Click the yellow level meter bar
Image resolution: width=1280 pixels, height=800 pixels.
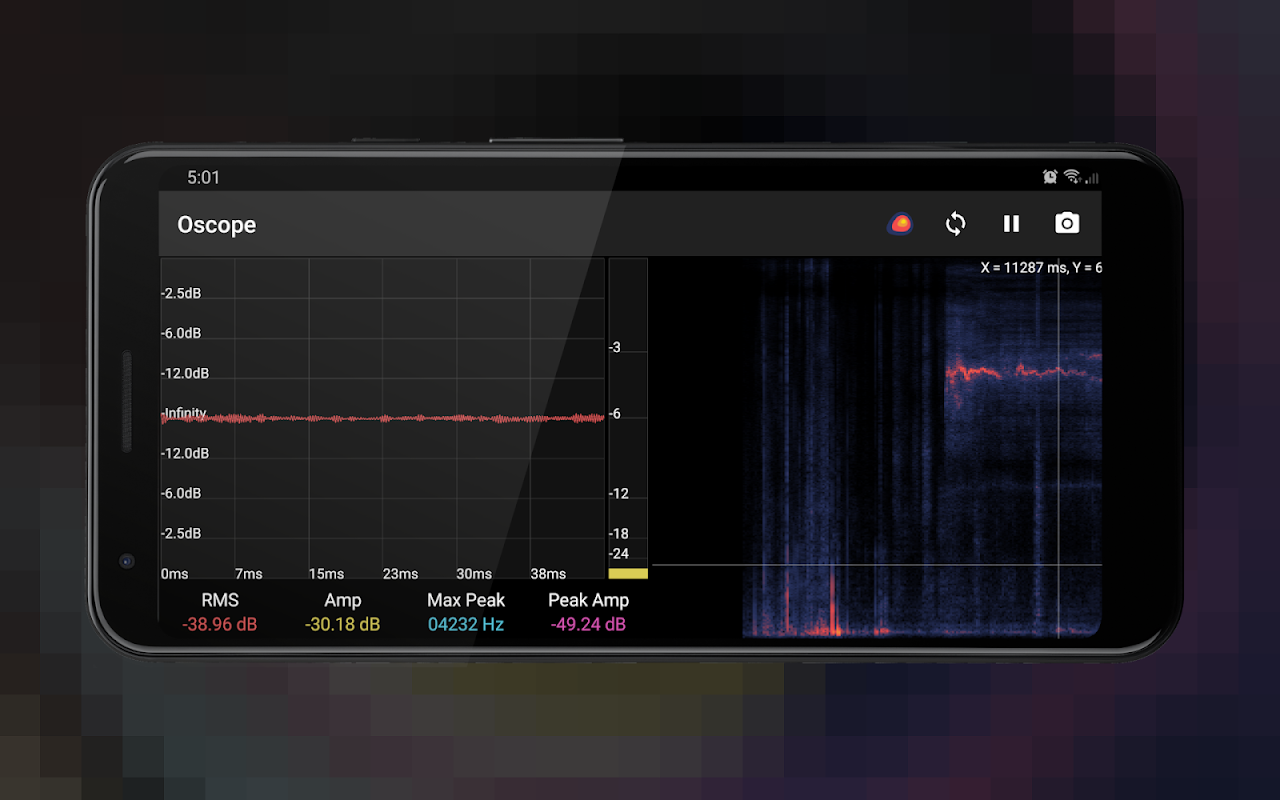[628, 574]
